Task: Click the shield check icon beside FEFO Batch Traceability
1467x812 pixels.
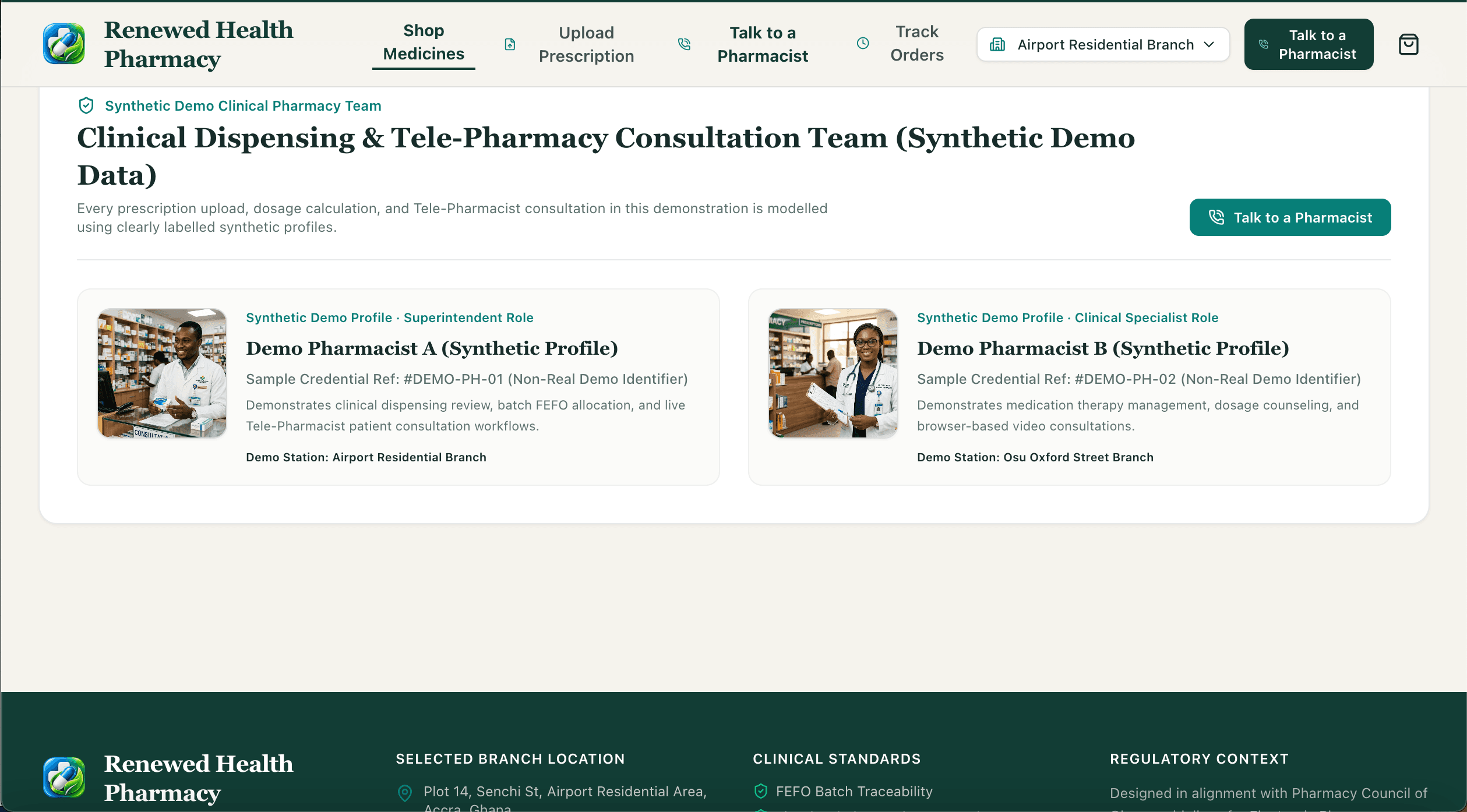Action: 761,791
